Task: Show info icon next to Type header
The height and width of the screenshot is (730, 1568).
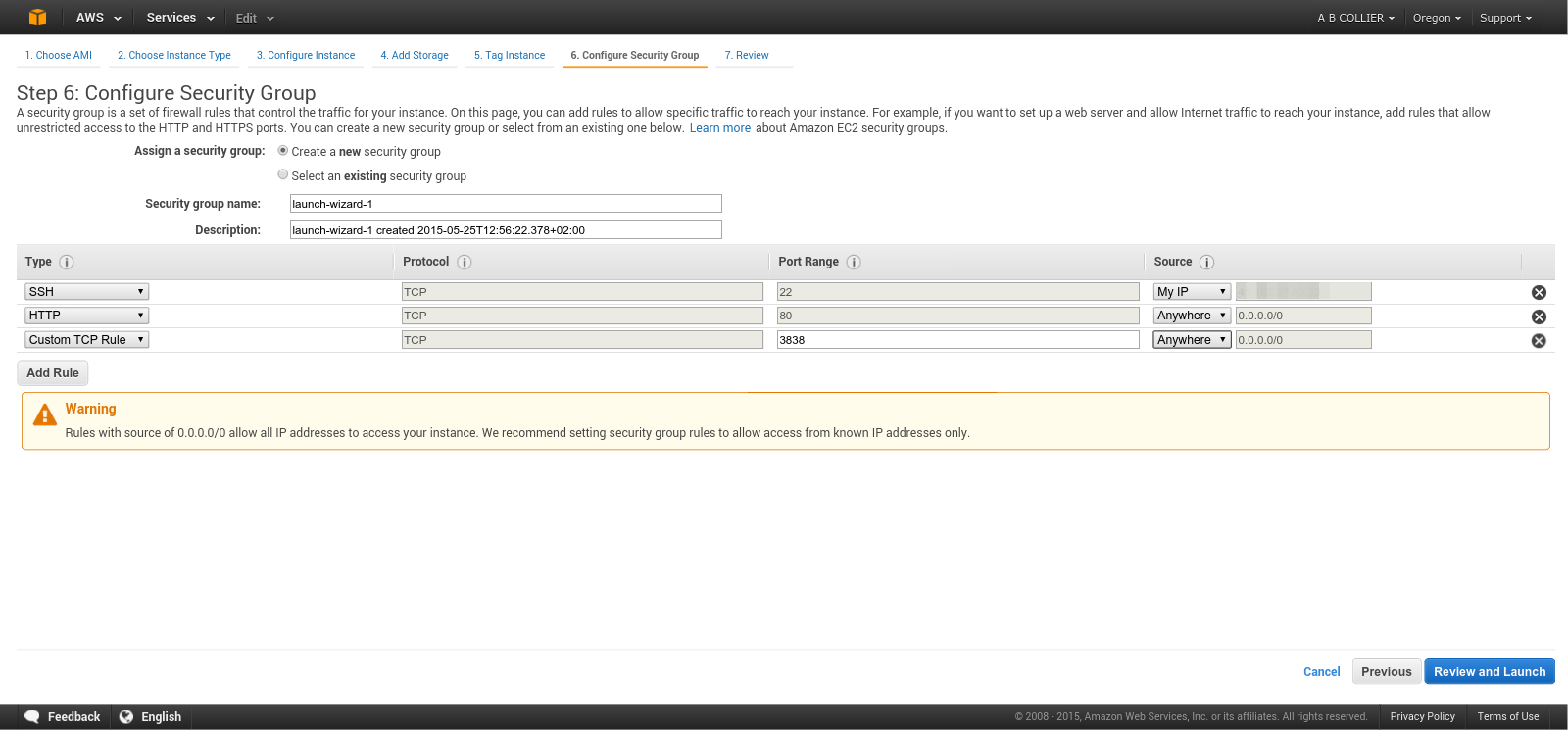Action: [x=67, y=262]
